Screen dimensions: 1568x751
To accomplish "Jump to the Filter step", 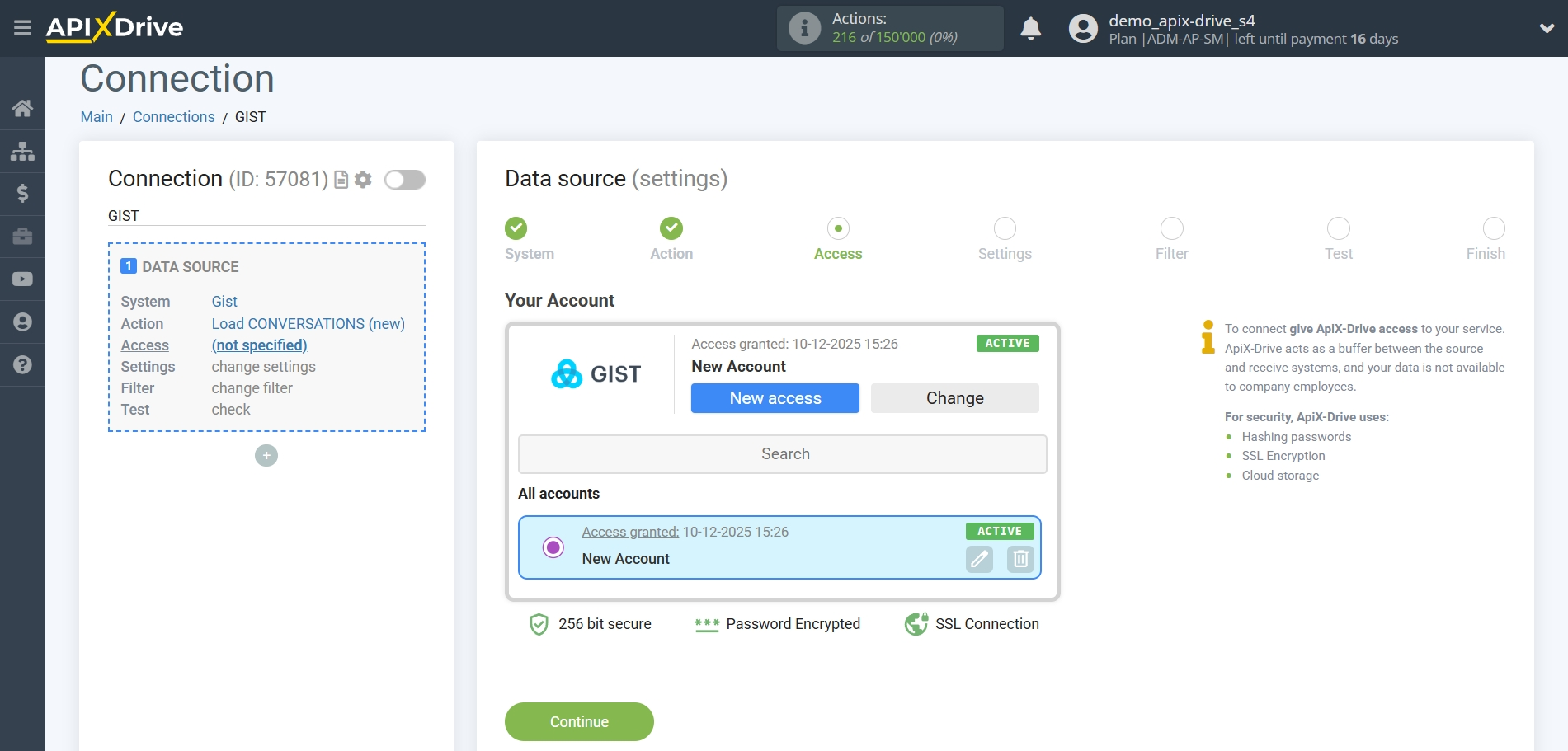I will (1171, 228).
